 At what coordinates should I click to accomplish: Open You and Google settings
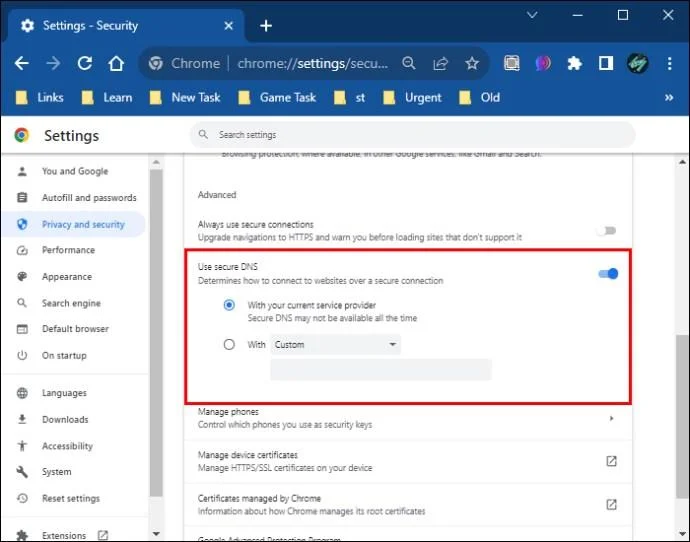pyautogui.click(x=75, y=171)
